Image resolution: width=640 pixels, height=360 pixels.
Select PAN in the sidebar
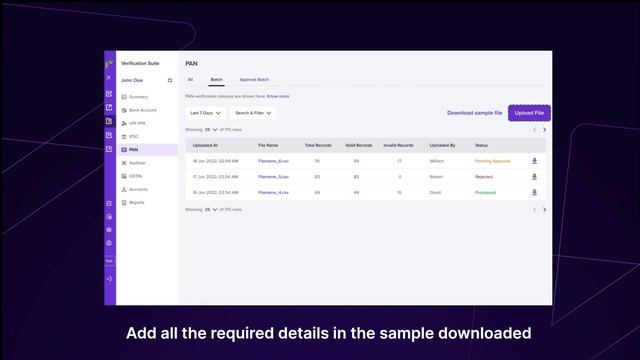pyautogui.click(x=147, y=150)
